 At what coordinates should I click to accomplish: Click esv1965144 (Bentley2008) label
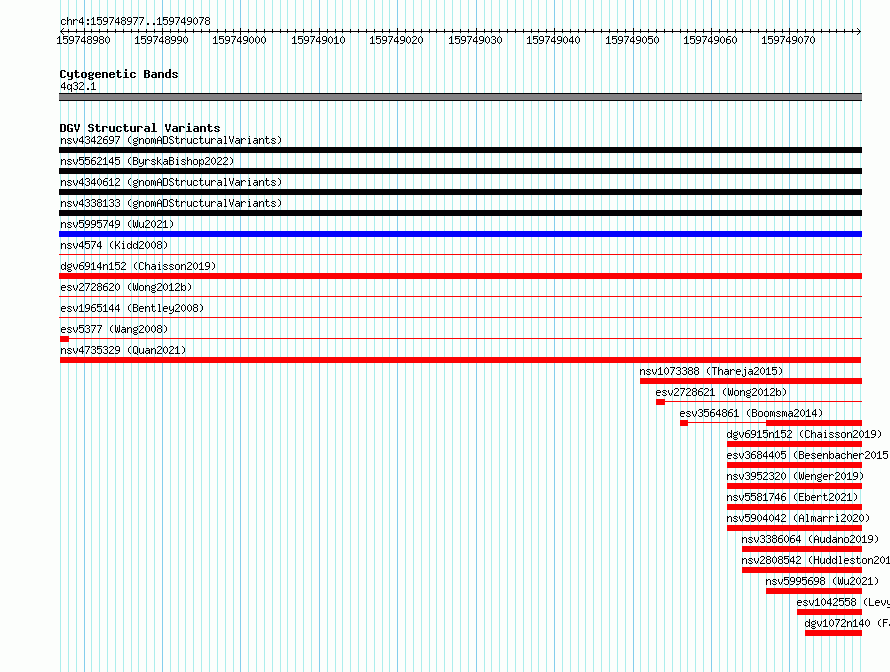tap(132, 308)
